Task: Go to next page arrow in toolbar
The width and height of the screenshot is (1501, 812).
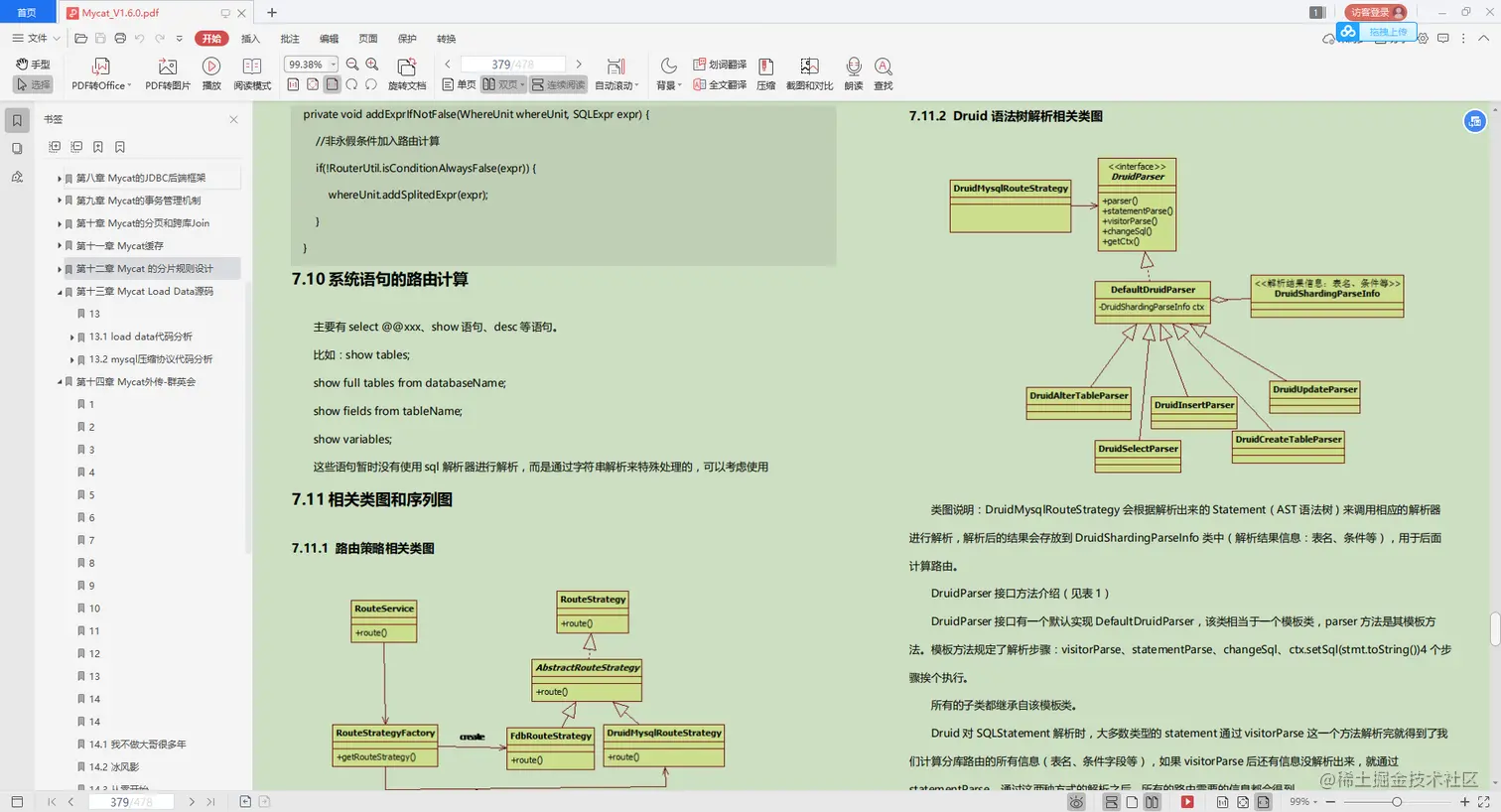Action: 579,65
